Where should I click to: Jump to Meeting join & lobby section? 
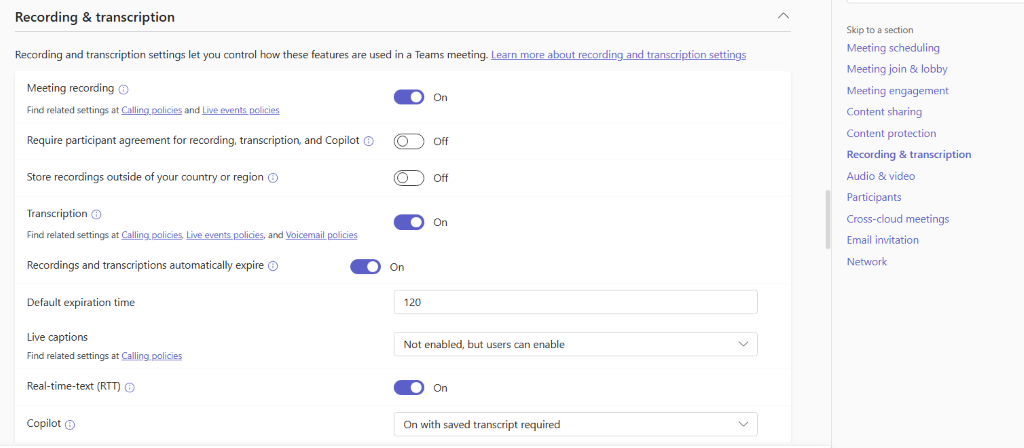(897, 69)
